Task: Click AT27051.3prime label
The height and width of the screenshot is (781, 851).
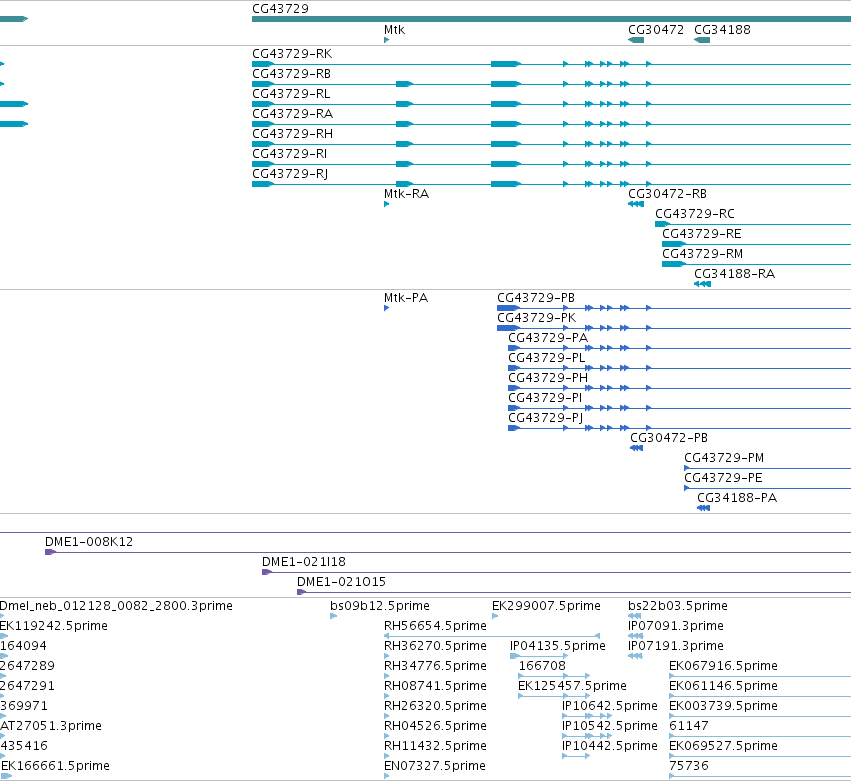Action: (x=50, y=727)
